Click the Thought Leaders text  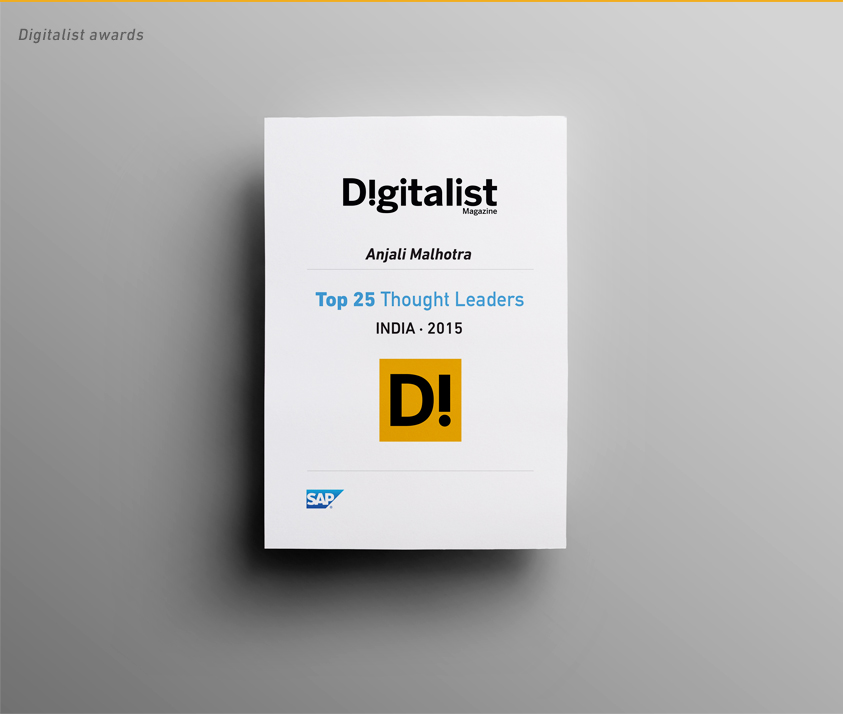(452, 299)
